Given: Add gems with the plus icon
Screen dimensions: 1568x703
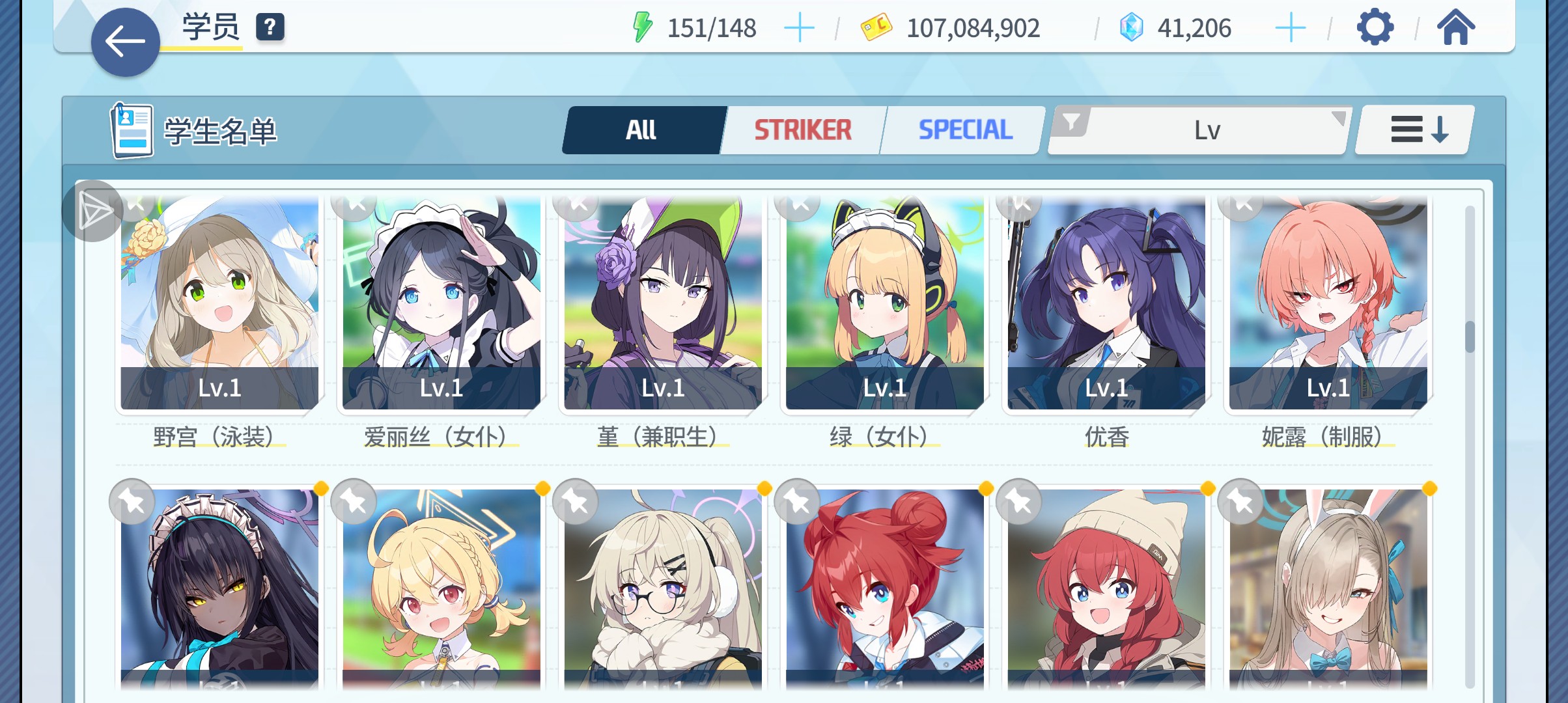Looking at the screenshot, I should click(1290, 29).
